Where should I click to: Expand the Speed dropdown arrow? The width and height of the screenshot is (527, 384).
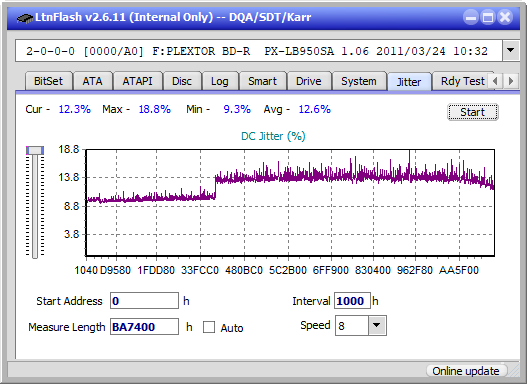pyautogui.click(x=377, y=325)
